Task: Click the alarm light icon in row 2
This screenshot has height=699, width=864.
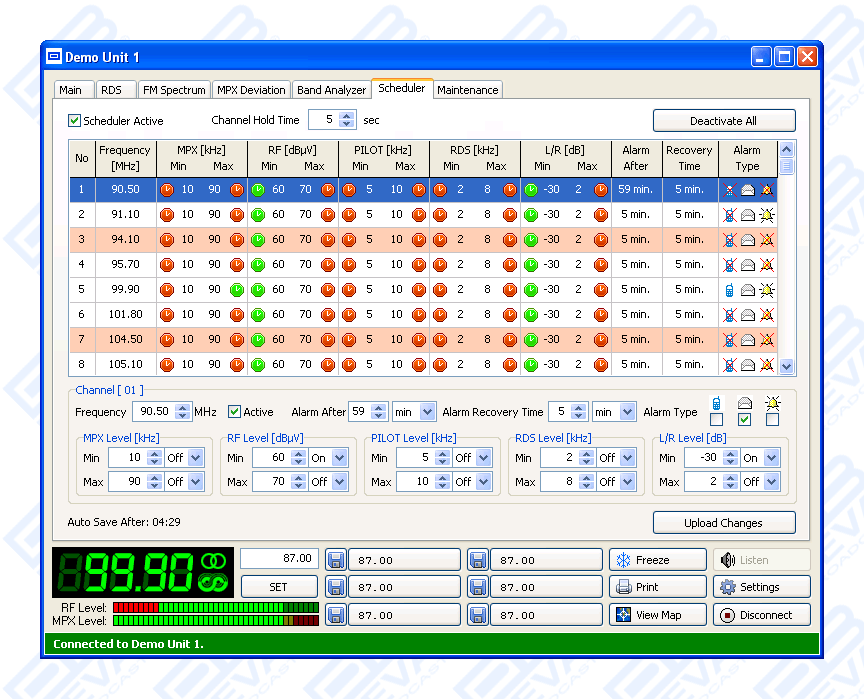Action: click(766, 215)
